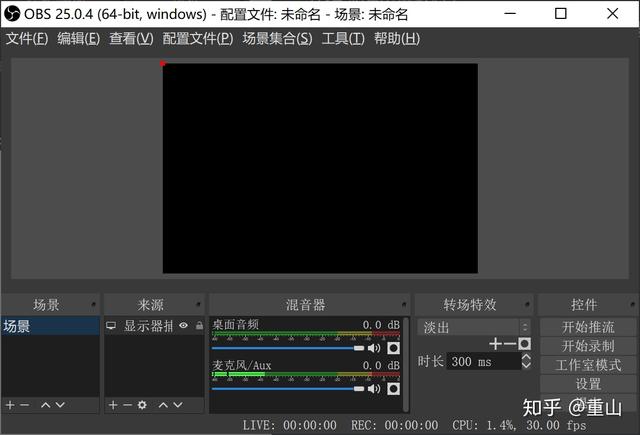Click the 混音器 panel title
Viewport: 640px width, 435px height.
pos(305,304)
